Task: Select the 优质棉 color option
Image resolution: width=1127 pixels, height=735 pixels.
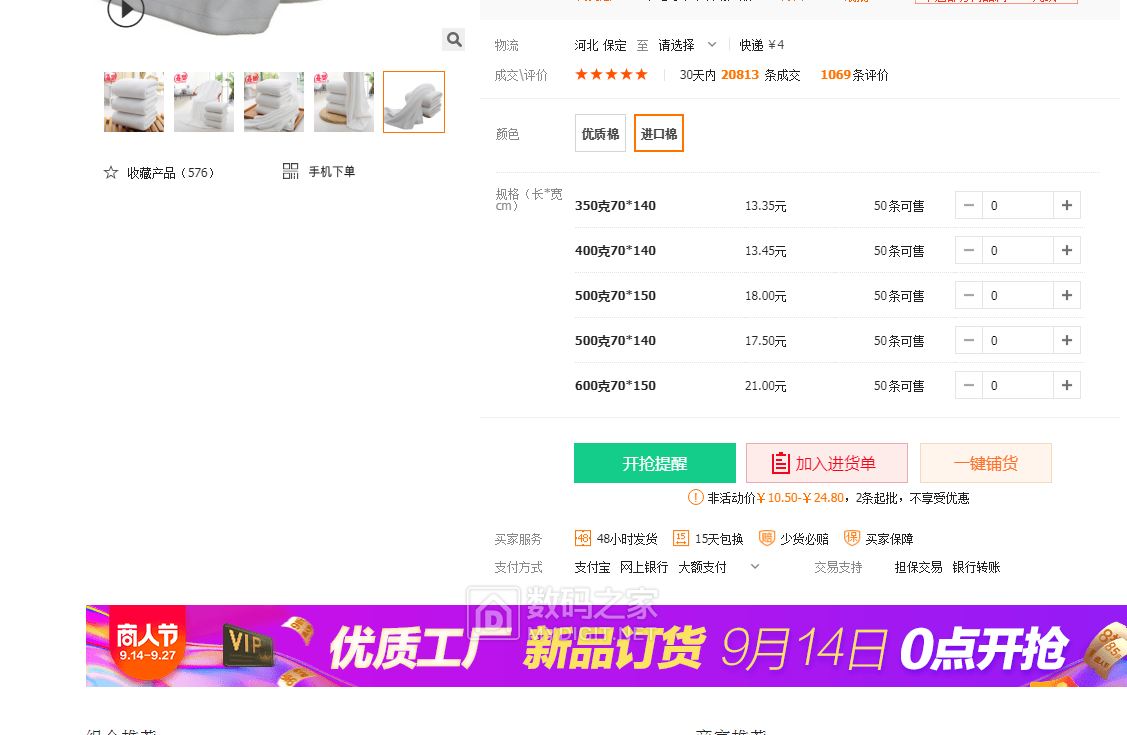Action: coord(600,134)
